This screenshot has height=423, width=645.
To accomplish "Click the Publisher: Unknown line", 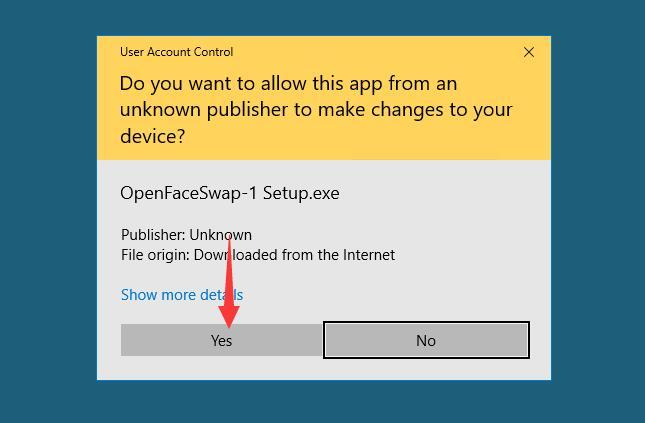I will coord(186,235).
